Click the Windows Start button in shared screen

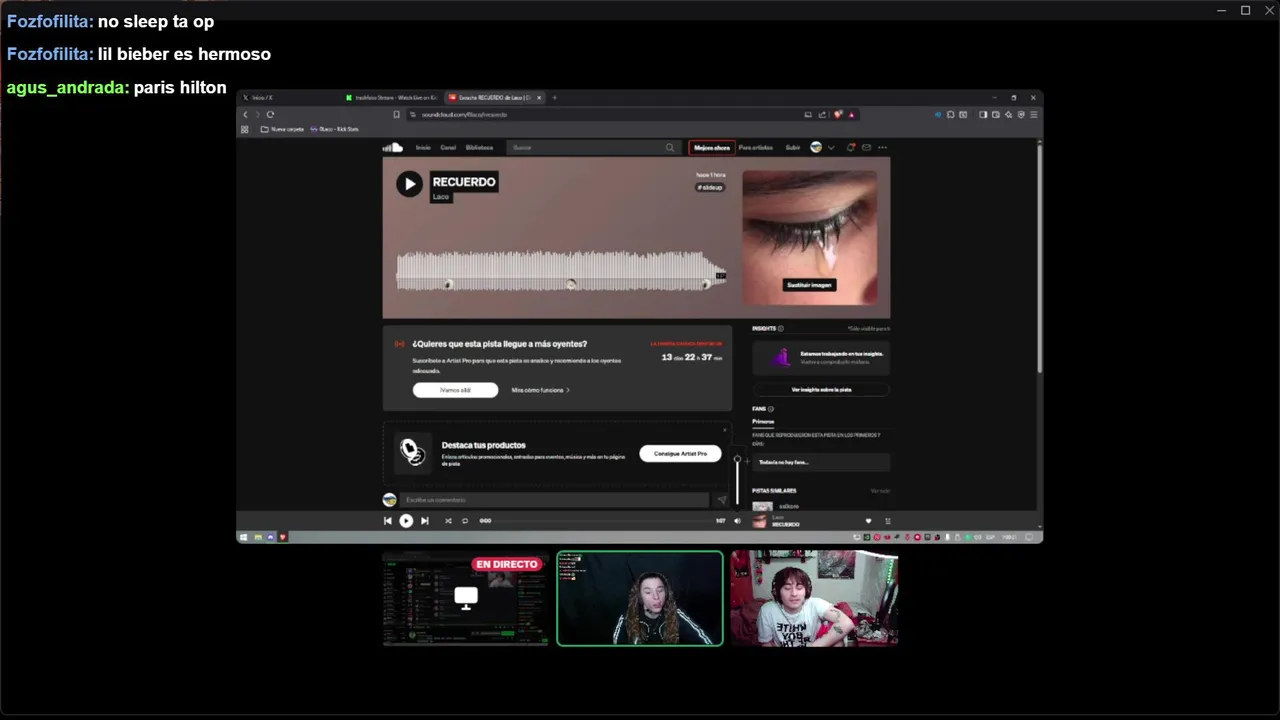tap(243, 537)
